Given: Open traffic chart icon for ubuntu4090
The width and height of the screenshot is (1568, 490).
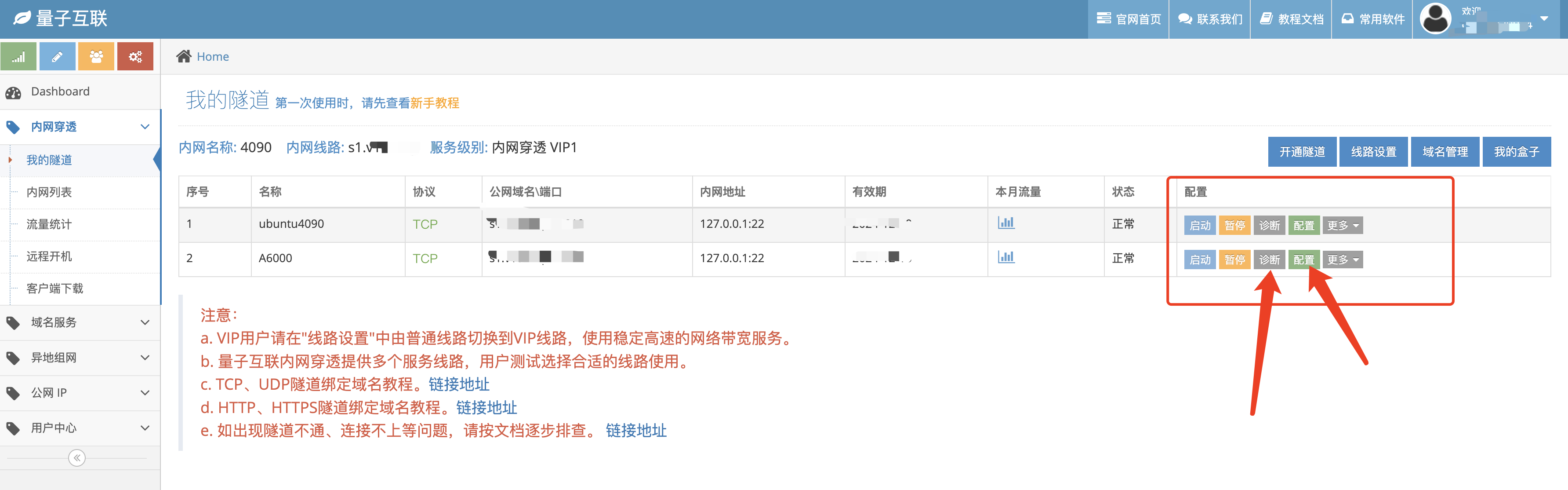Looking at the screenshot, I should click(1006, 223).
